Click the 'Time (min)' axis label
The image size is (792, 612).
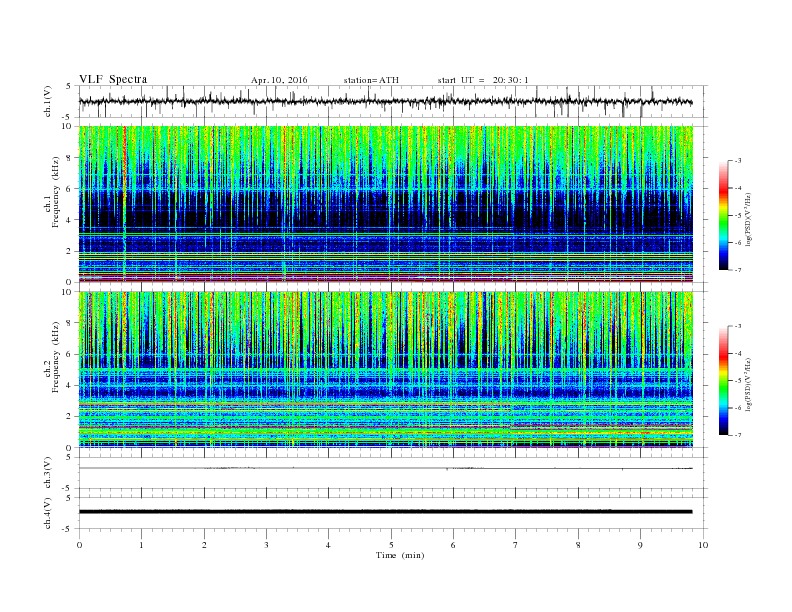pos(400,555)
